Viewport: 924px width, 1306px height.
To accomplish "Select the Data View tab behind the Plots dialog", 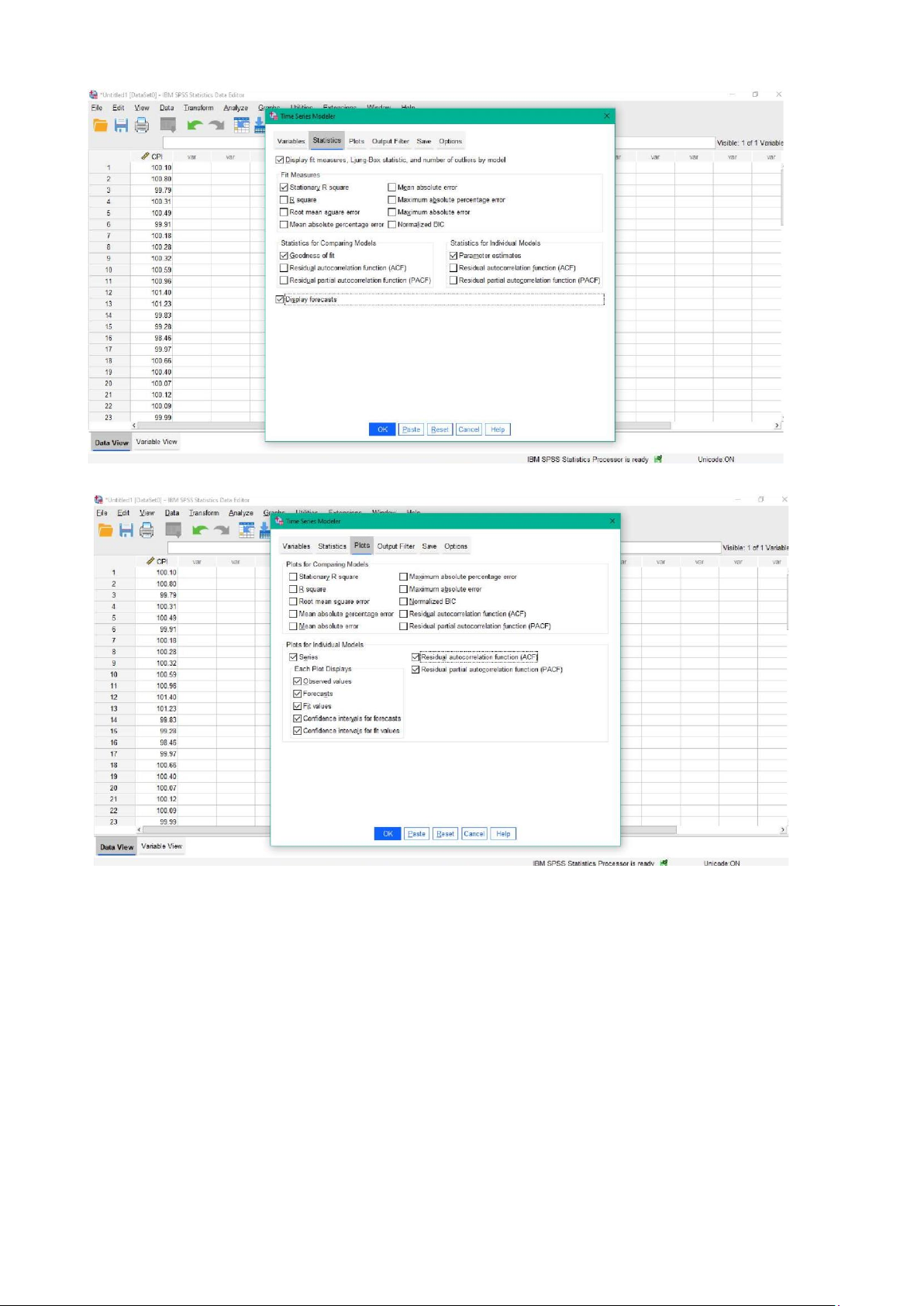I will point(117,847).
